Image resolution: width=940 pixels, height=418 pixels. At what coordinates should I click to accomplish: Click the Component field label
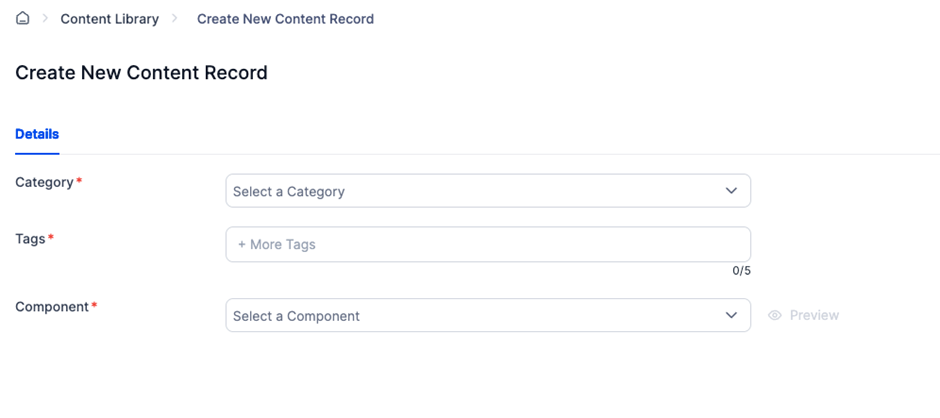tap(52, 307)
